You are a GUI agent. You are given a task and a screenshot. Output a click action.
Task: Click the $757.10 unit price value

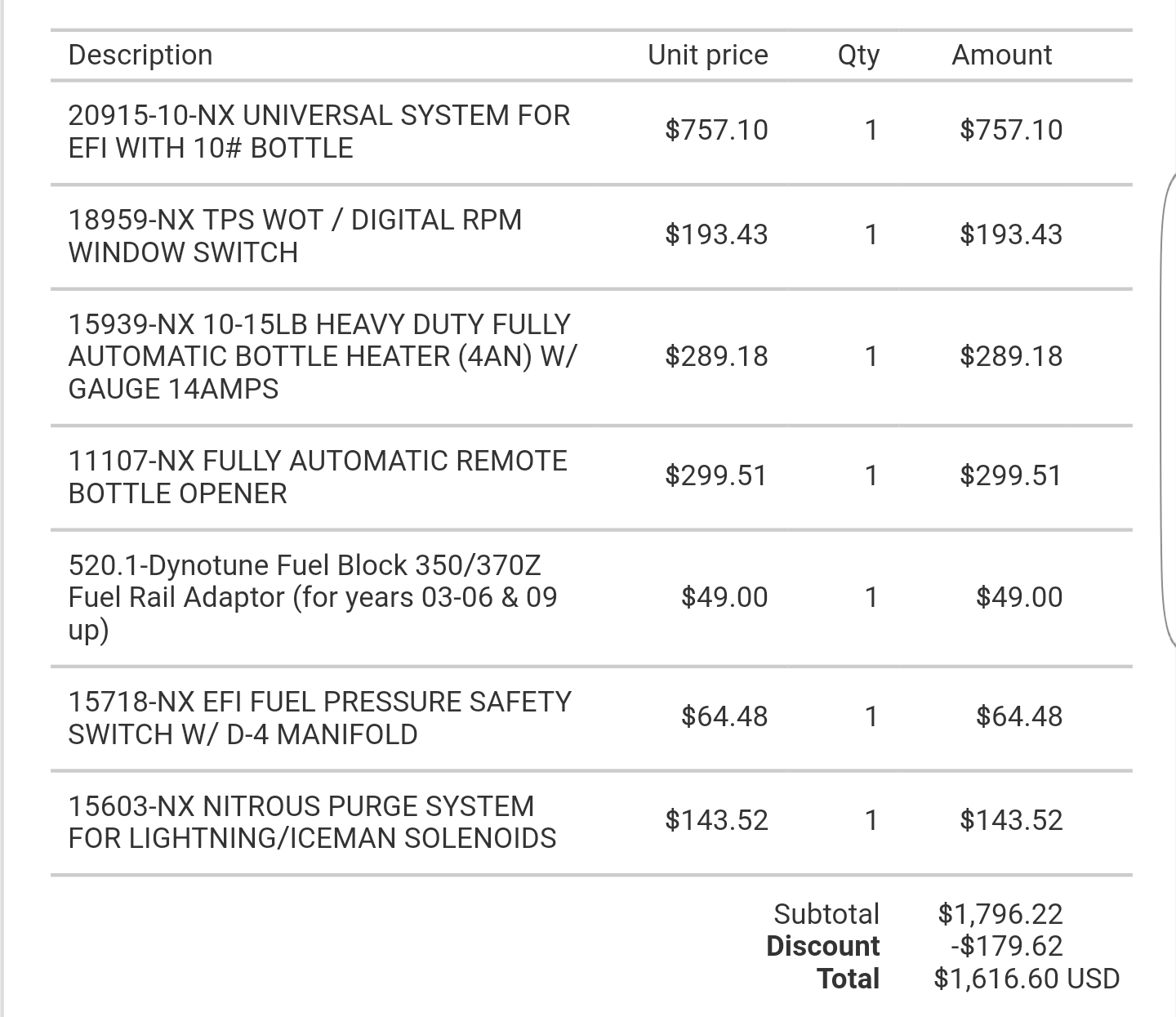pos(716,130)
